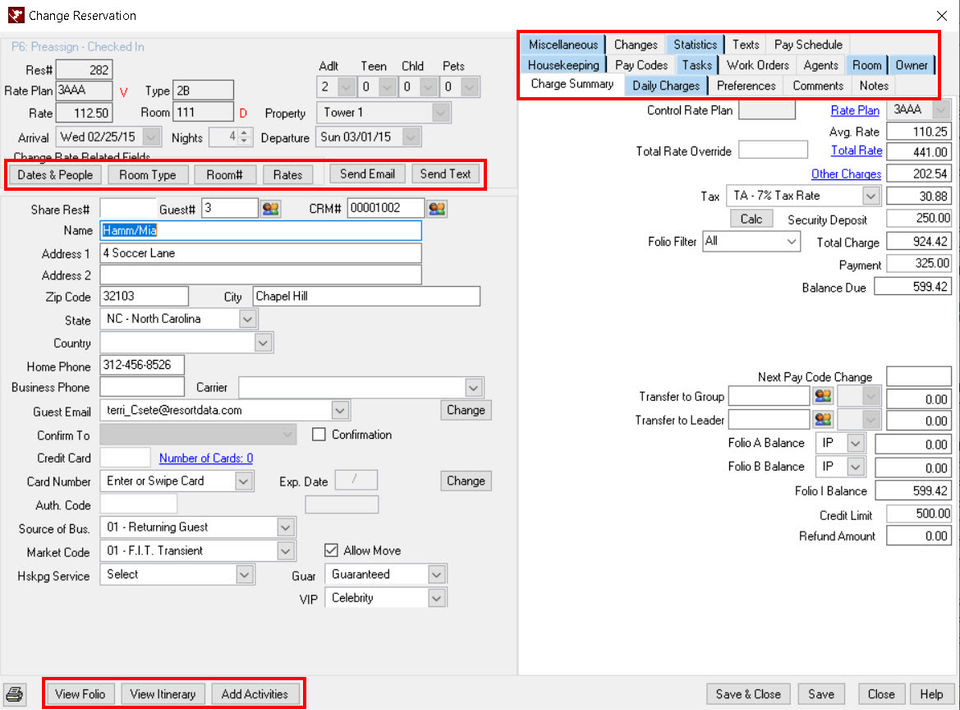Open the Other Charges link
Image resolution: width=960 pixels, height=710 pixels.
(846, 174)
